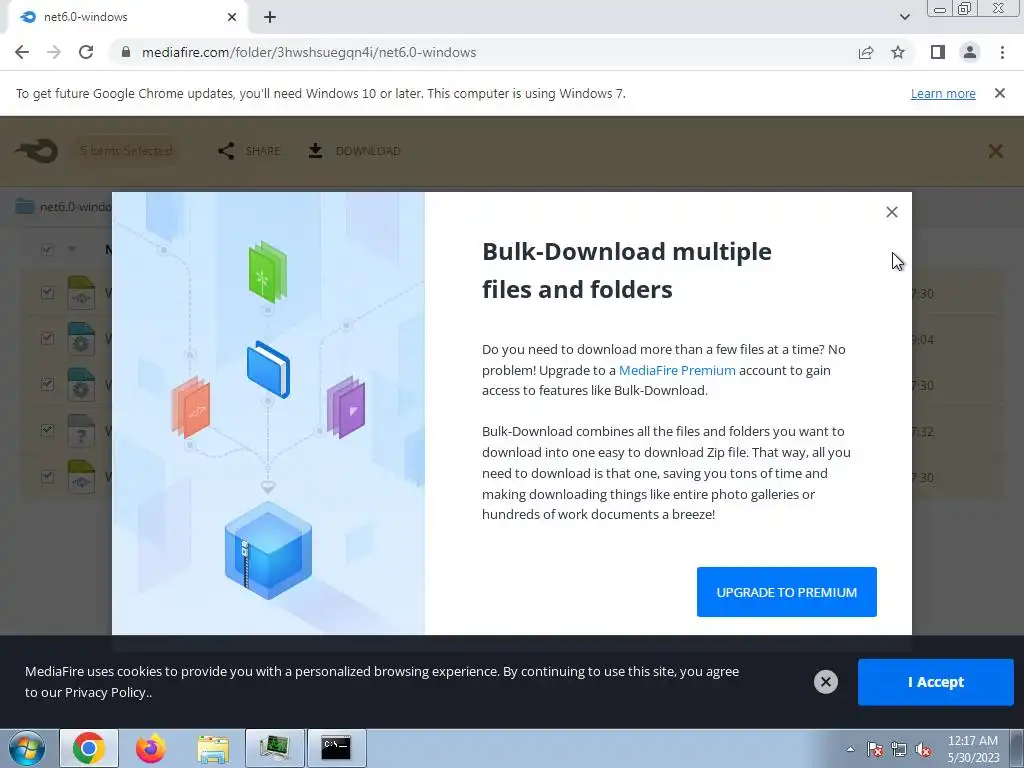The image size is (1024, 768).
Task: Open network status tray icon
Action: click(899, 749)
